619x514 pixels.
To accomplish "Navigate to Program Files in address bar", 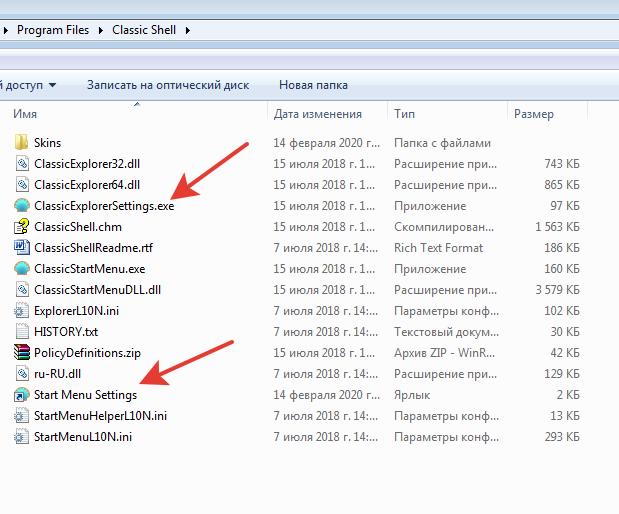I will tap(52, 30).
